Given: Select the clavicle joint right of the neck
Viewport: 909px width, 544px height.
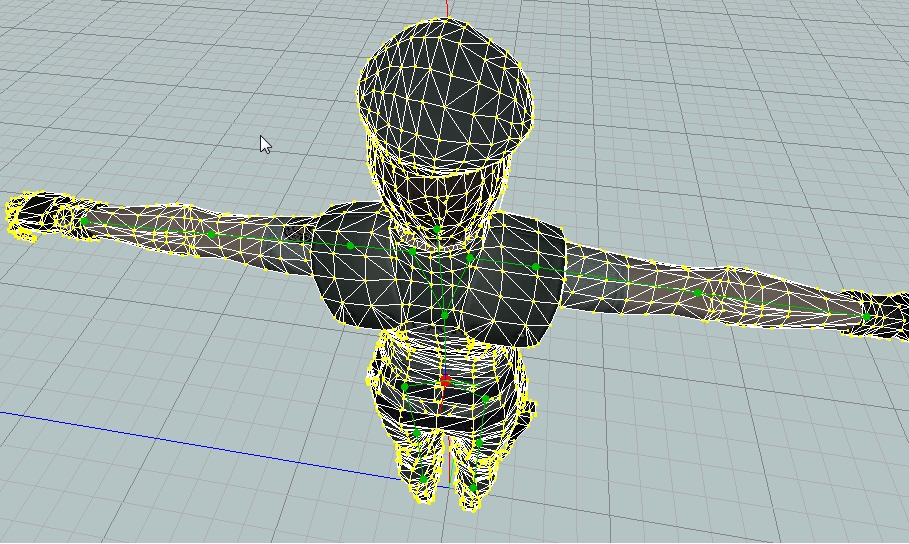Looking at the screenshot, I should click(470, 258).
